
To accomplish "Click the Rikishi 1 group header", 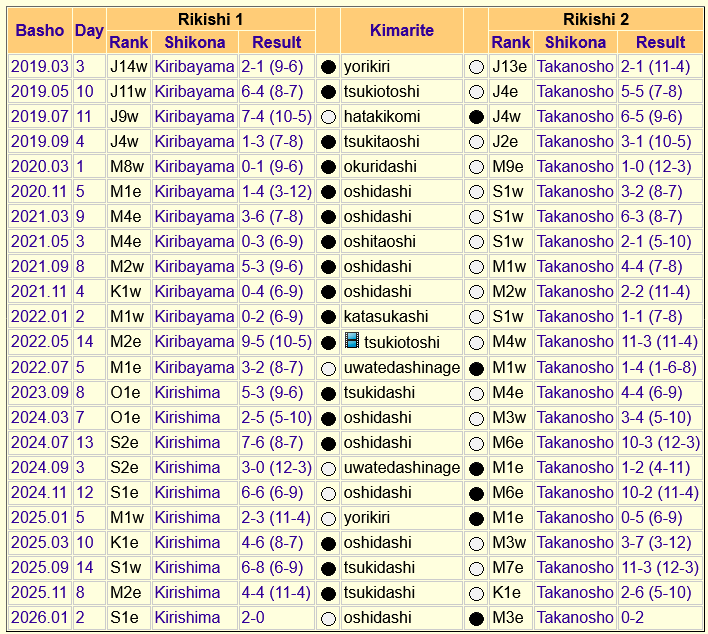I will [x=210, y=19].
